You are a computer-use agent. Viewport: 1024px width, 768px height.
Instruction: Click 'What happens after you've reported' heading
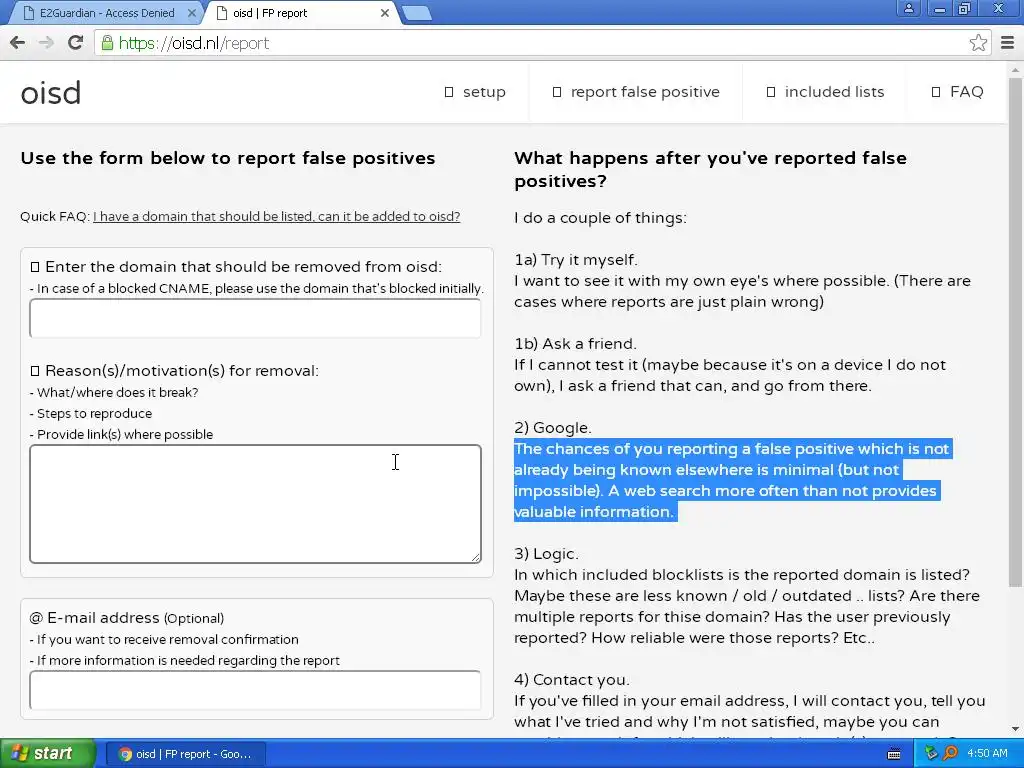[x=710, y=169]
